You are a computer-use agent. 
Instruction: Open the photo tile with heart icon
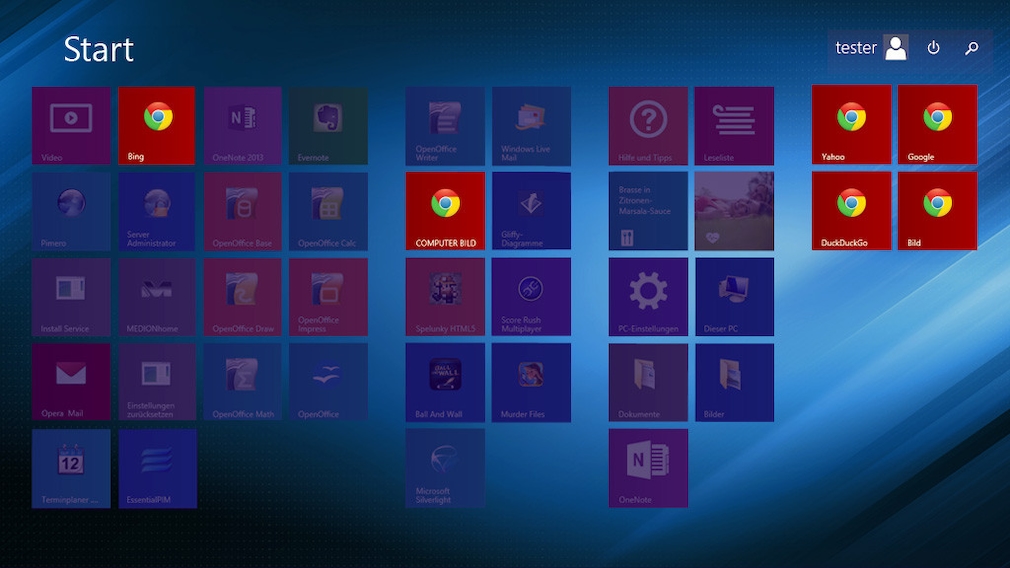(734, 211)
